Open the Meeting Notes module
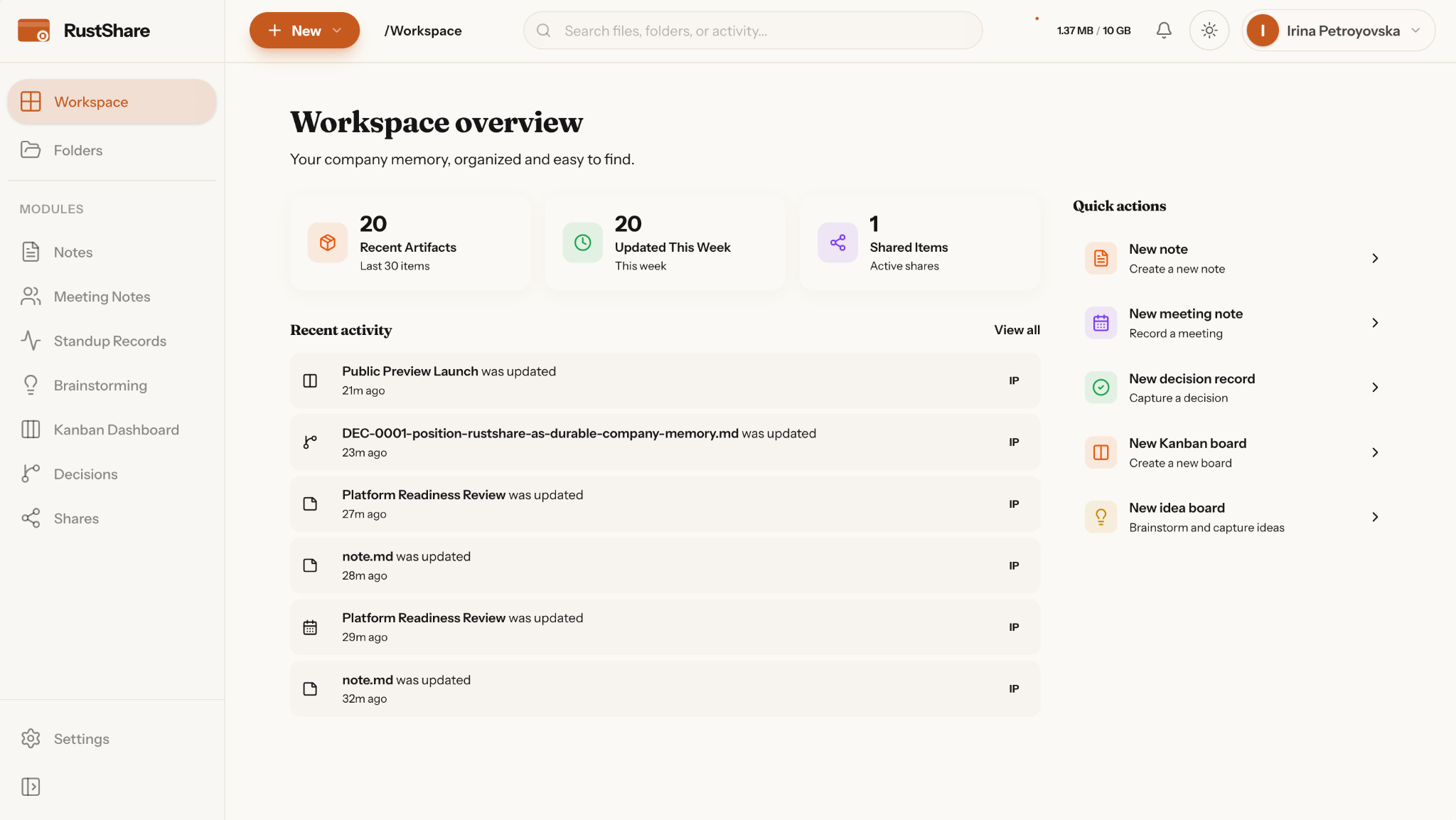The width and height of the screenshot is (1456, 820). [x=112, y=297]
